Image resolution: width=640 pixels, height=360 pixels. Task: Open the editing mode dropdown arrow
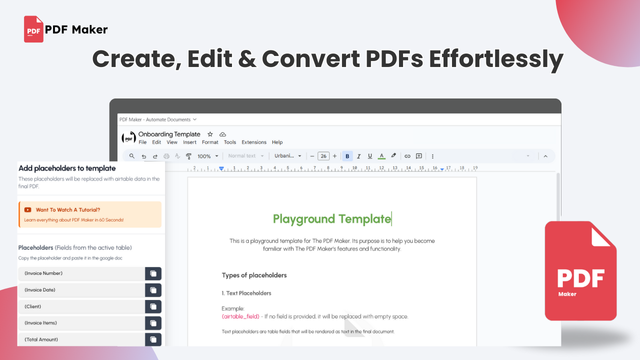528,156
